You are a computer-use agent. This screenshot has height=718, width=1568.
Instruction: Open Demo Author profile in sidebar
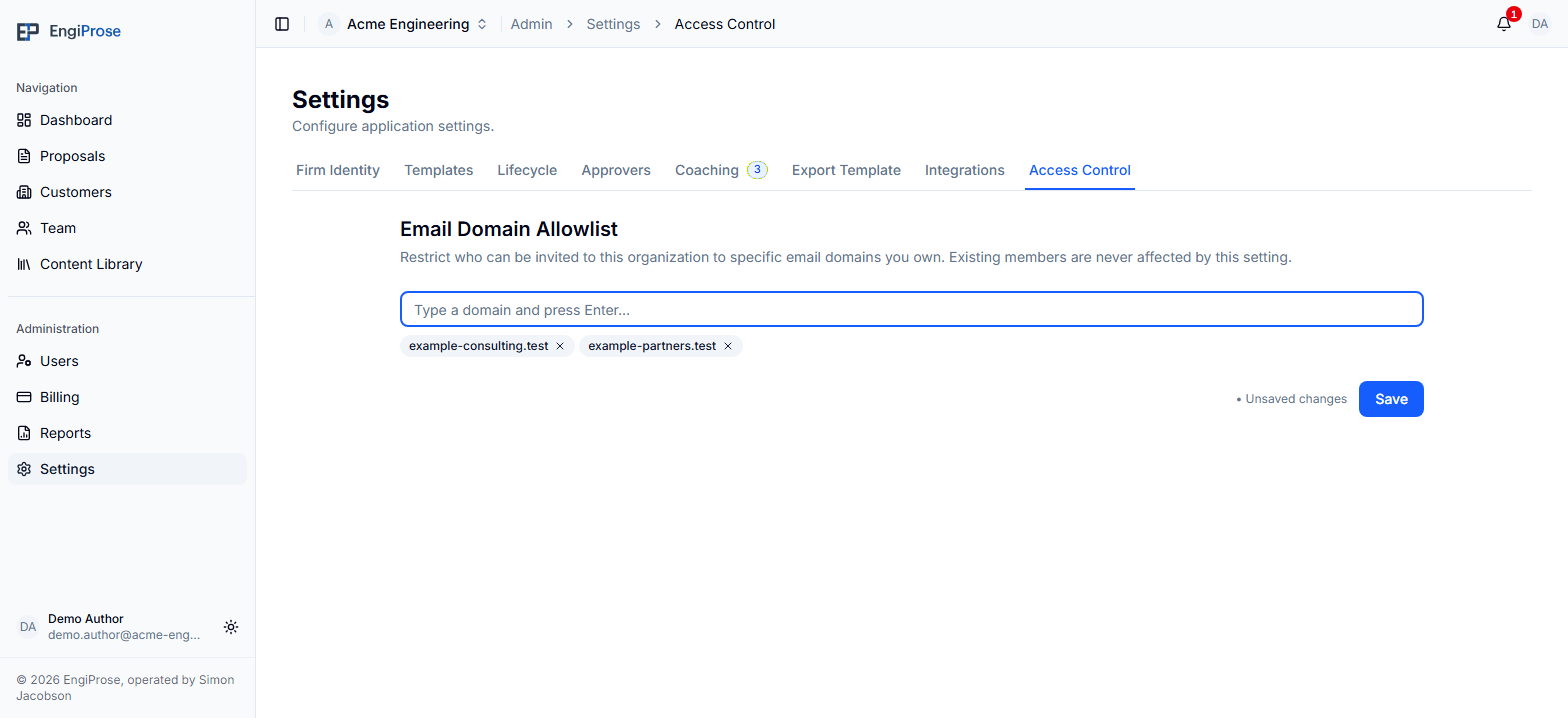pyautogui.click(x=110, y=627)
